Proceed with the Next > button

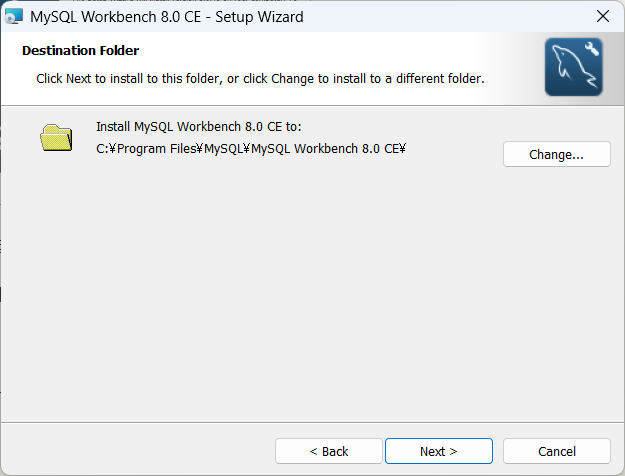tap(438, 451)
